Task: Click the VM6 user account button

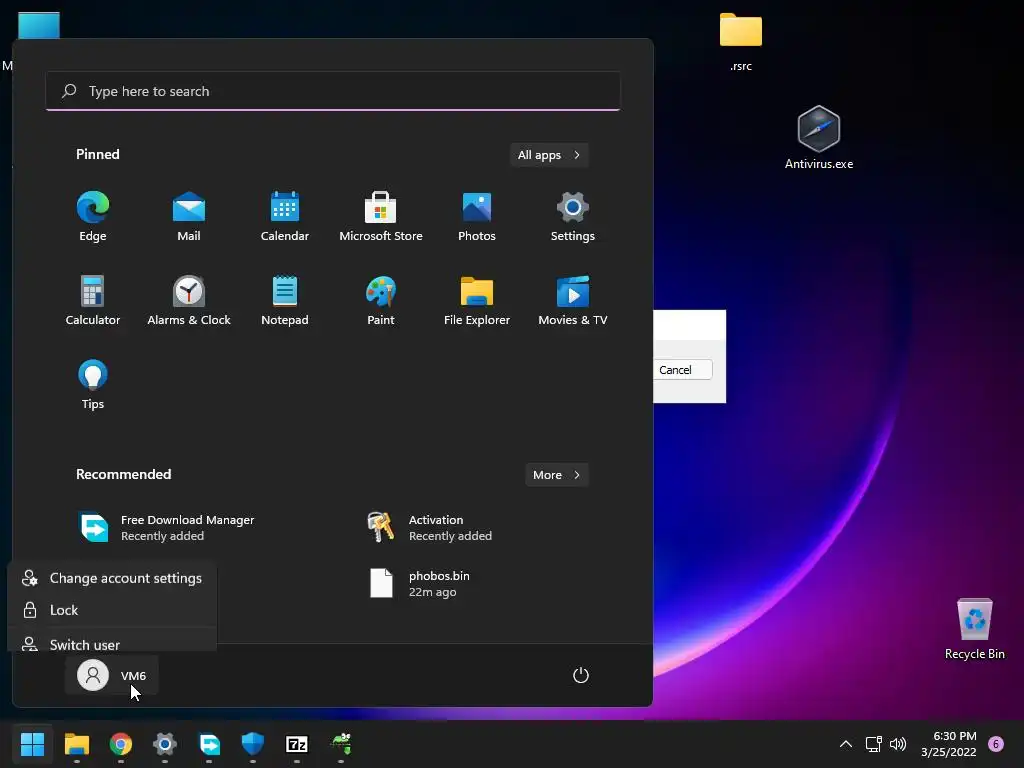Action: pos(112,675)
